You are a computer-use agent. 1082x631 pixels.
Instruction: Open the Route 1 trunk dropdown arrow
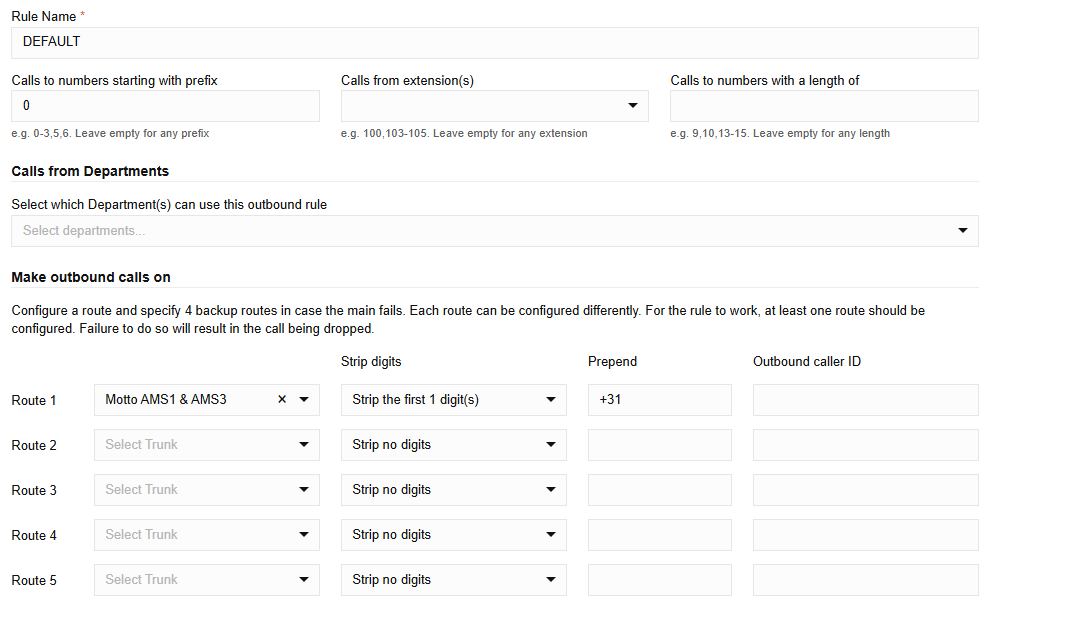click(304, 400)
